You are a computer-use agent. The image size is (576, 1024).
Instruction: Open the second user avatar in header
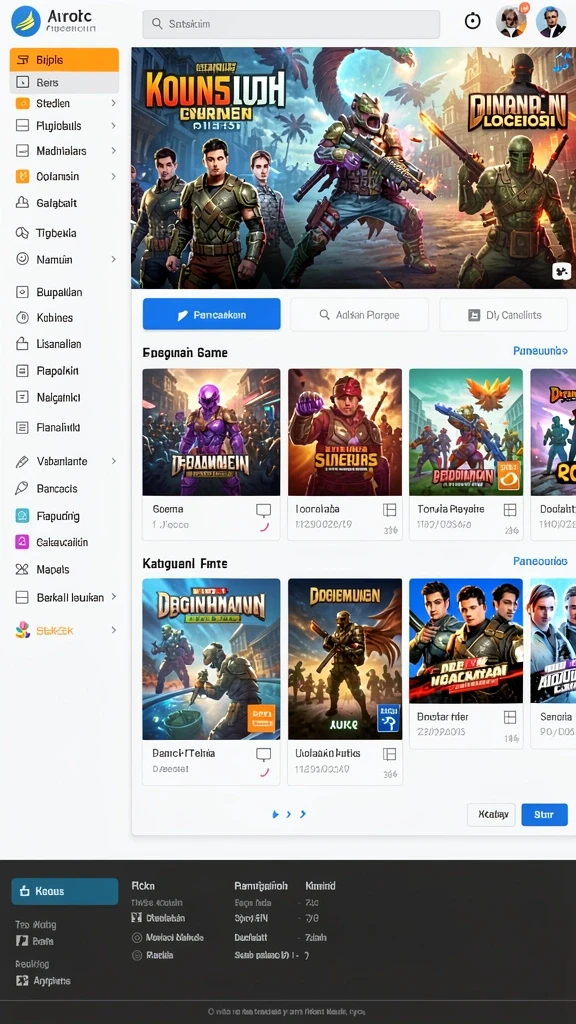(x=551, y=22)
